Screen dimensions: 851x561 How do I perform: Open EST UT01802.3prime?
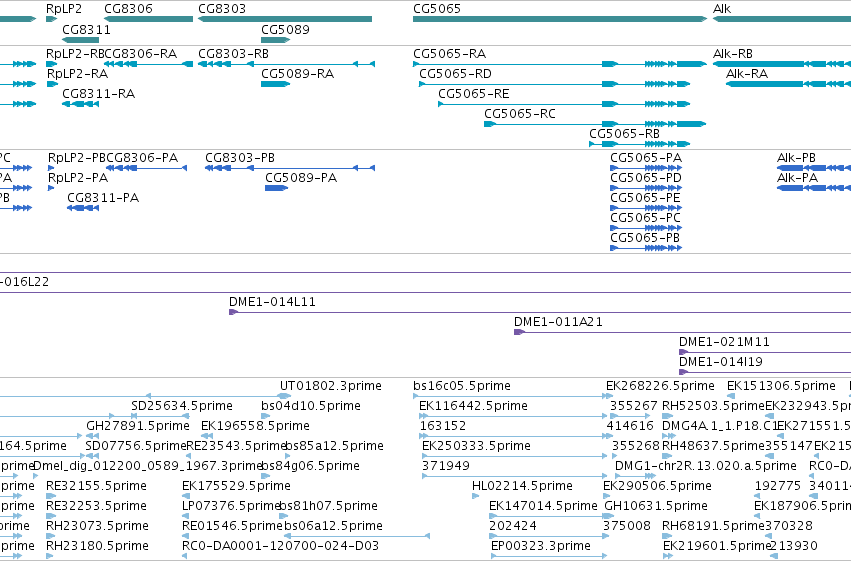click(331, 386)
